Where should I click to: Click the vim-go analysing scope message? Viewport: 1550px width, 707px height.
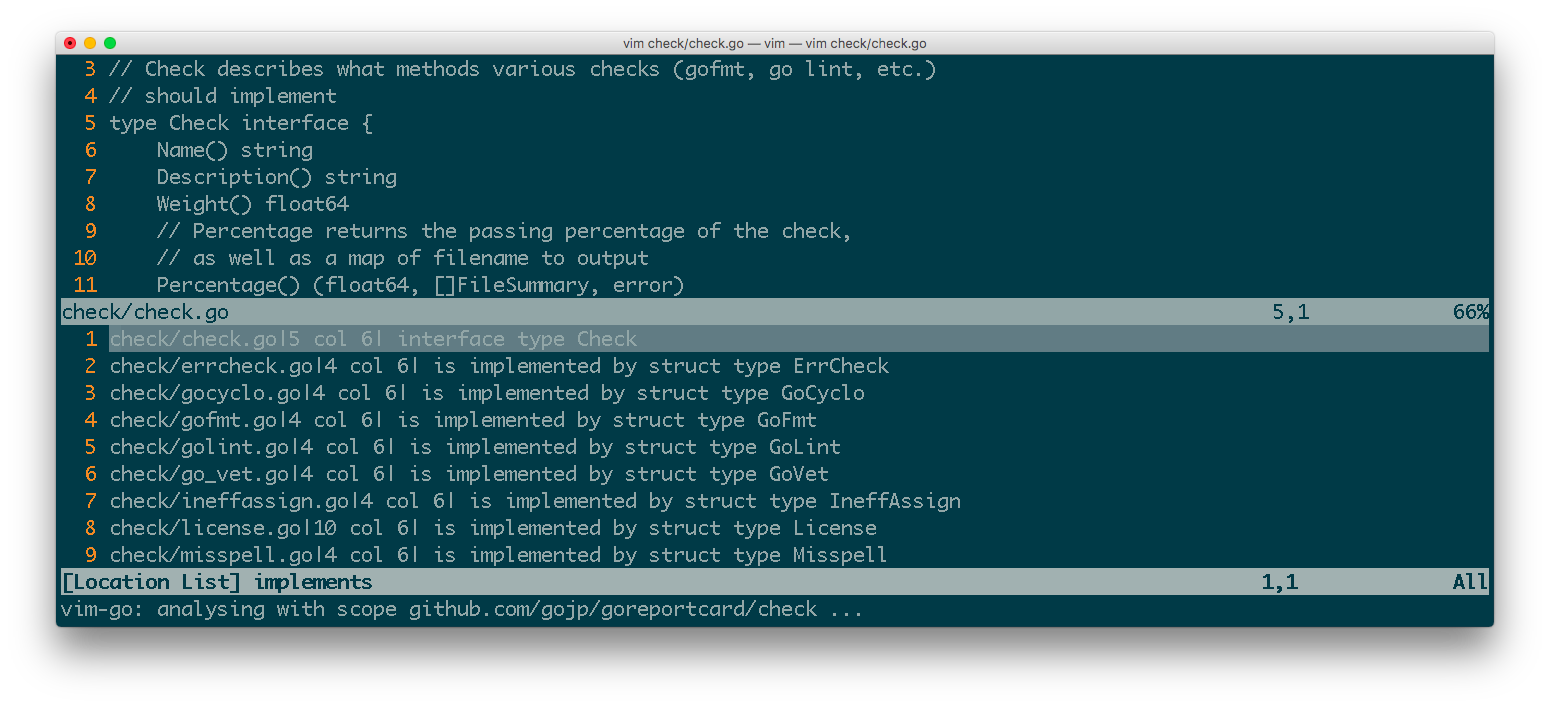[461, 609]
